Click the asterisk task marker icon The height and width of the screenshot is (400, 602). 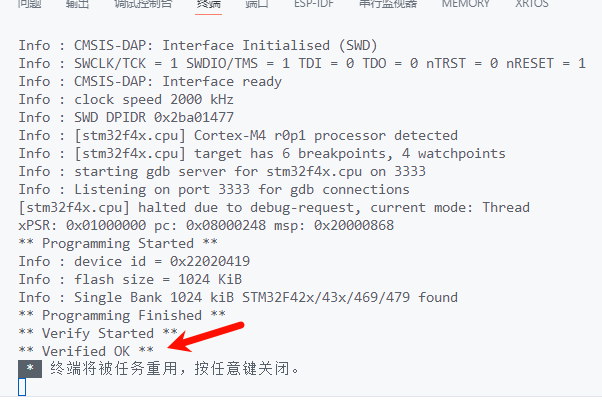30,369
